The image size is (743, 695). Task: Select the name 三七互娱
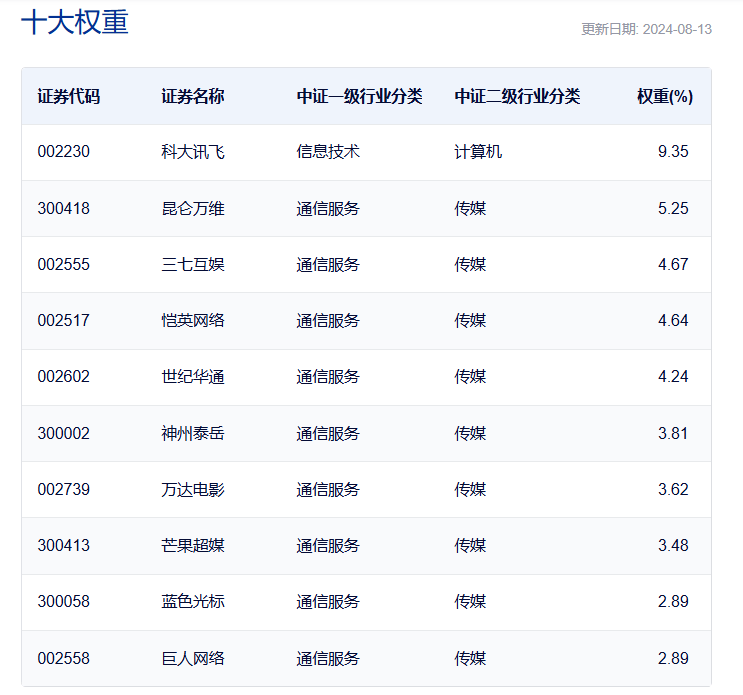pos(193,264)
